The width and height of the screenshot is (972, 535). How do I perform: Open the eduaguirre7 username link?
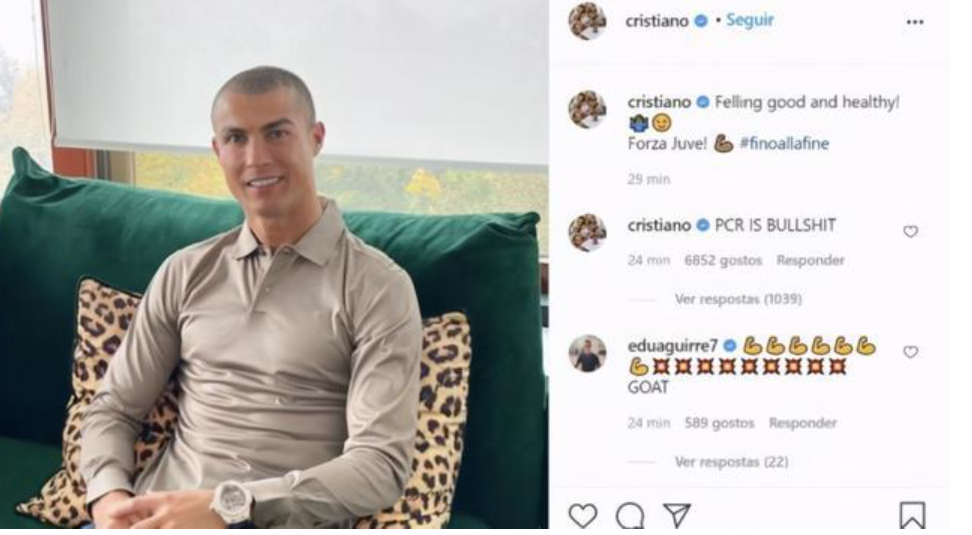(x=672, y=345)
